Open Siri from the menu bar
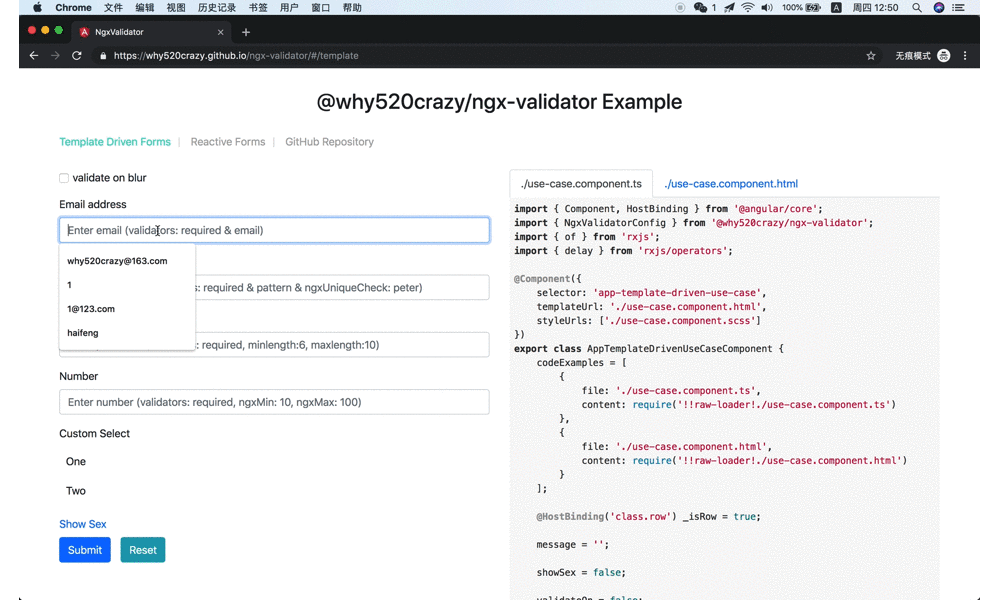Image resolution: width=1000 pixels, height=600 pixels. [939, 8]
